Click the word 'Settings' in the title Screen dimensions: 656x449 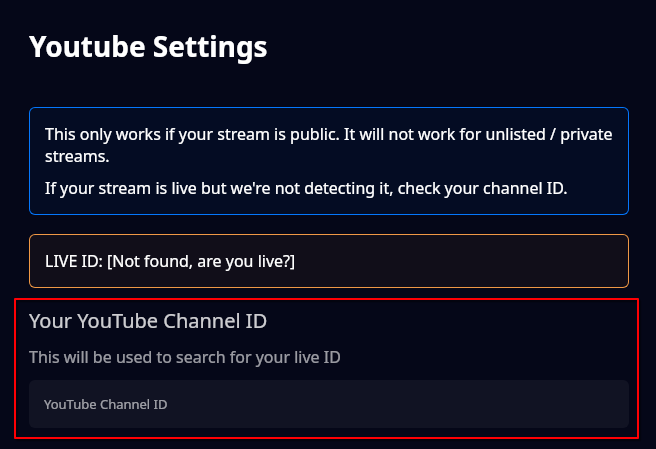tap(210, 47)
